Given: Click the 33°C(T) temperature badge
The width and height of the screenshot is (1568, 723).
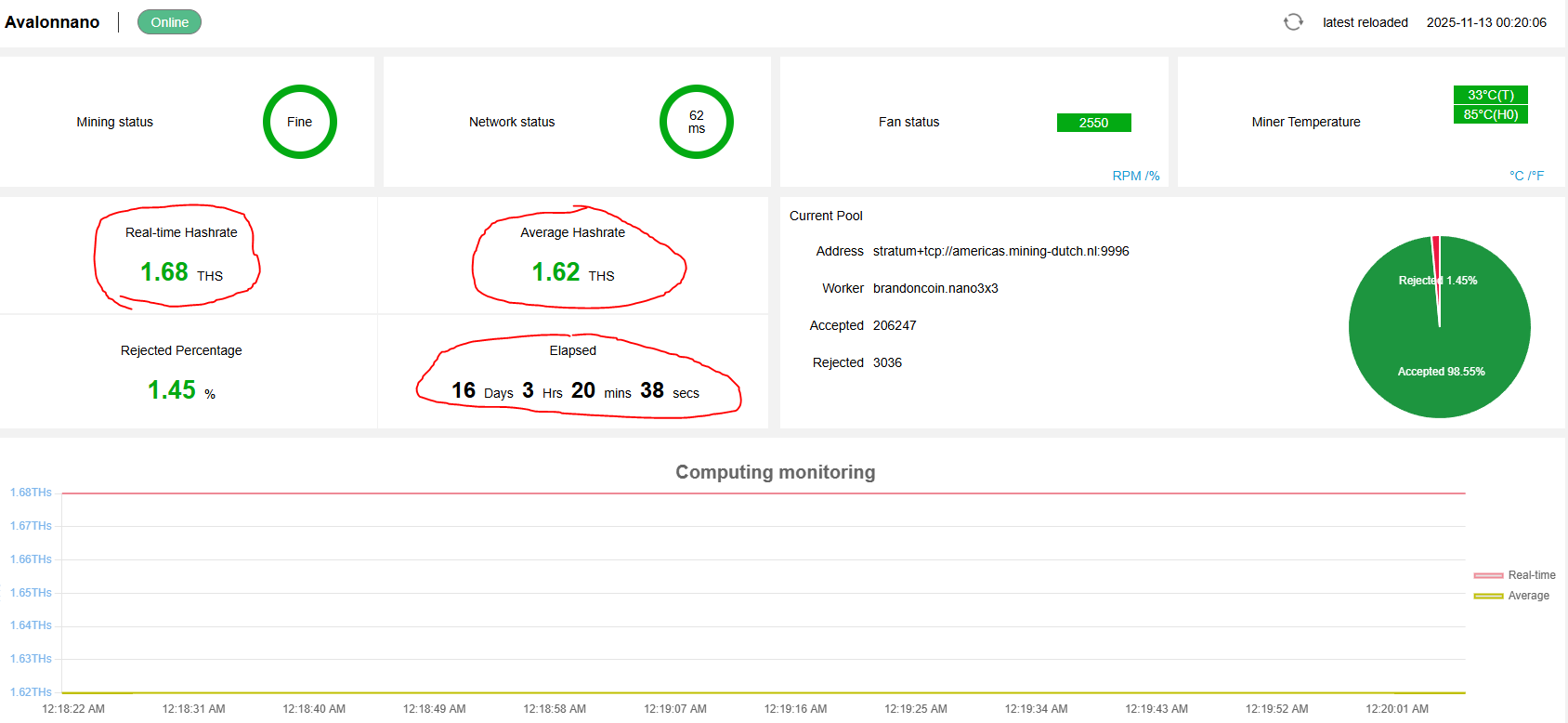Looking at the screenshot, I should [x=1490, y=95].
